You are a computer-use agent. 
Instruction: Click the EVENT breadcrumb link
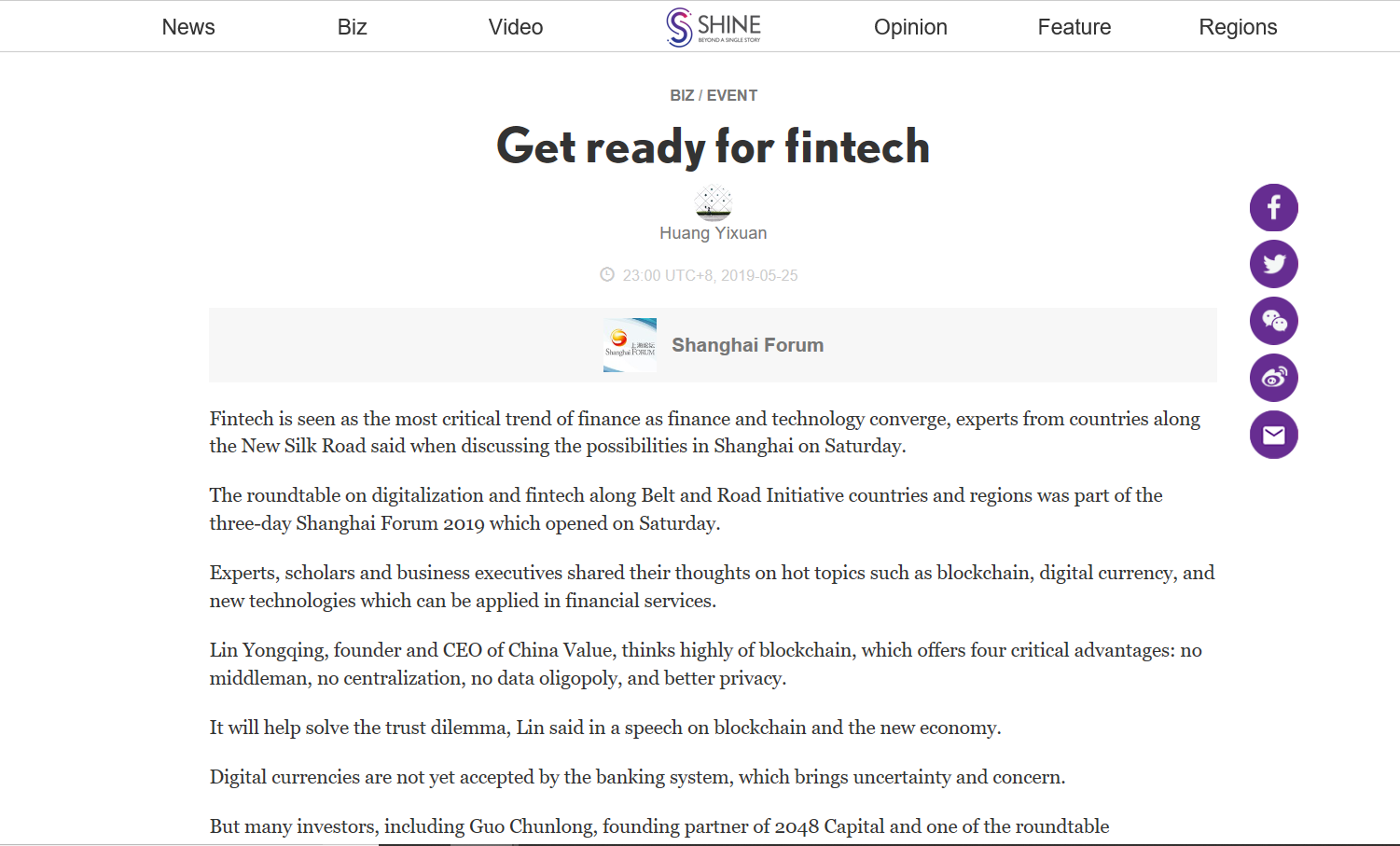click(x=732, y=95)
